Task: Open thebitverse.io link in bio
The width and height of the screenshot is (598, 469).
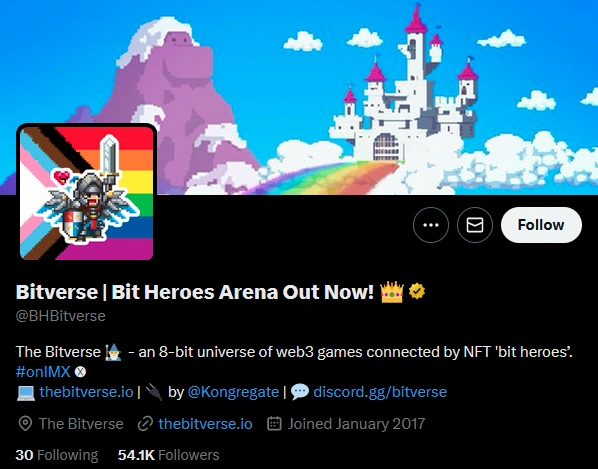Action: (86, 392)
